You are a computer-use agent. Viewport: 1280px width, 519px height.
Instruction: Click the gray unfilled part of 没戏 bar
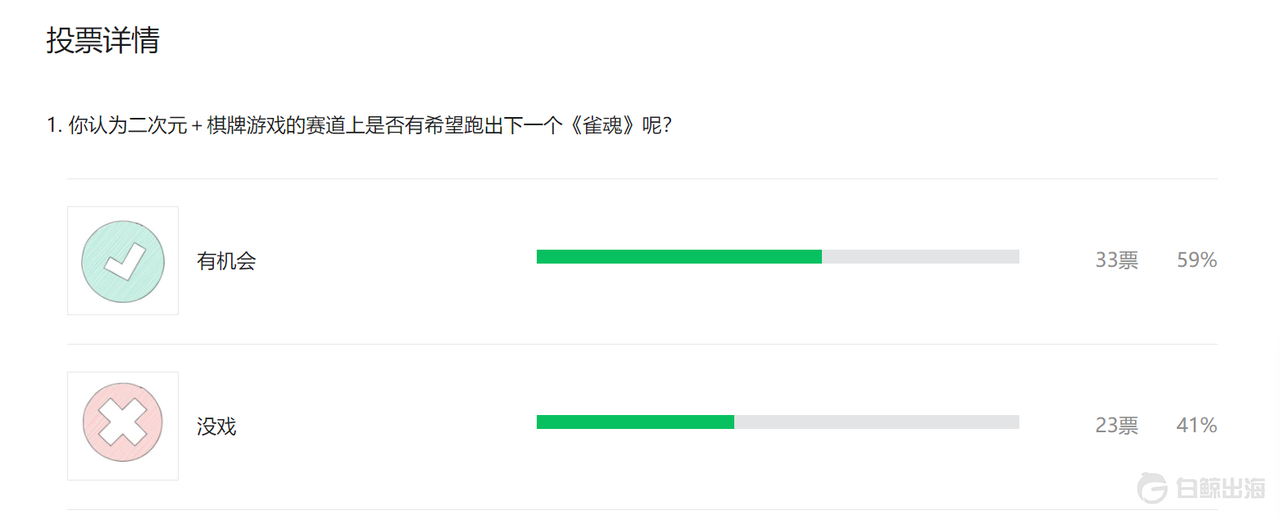(x=876, y=422)
